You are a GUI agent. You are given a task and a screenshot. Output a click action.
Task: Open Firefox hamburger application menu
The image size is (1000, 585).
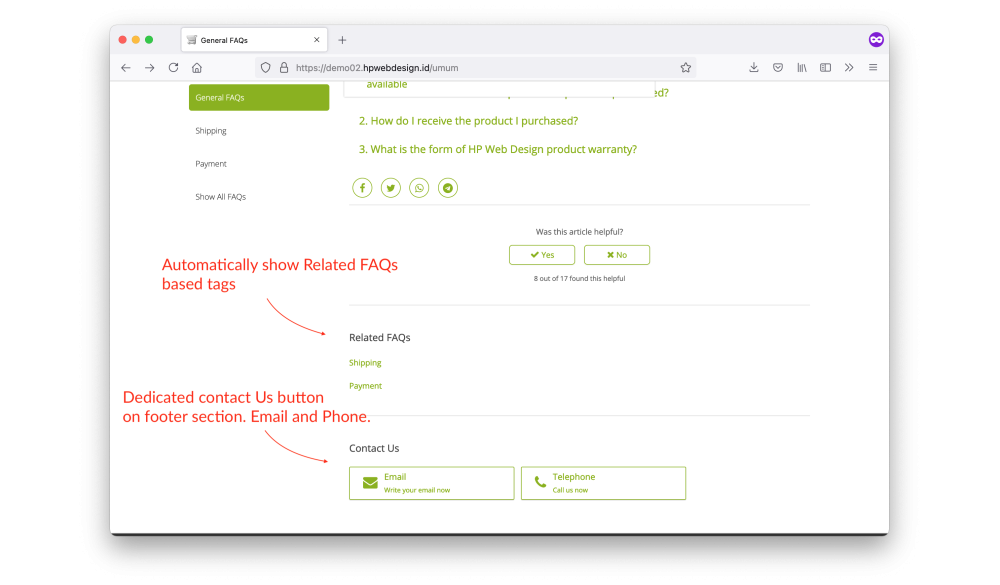pyautogui.click(x=873, y=68)
